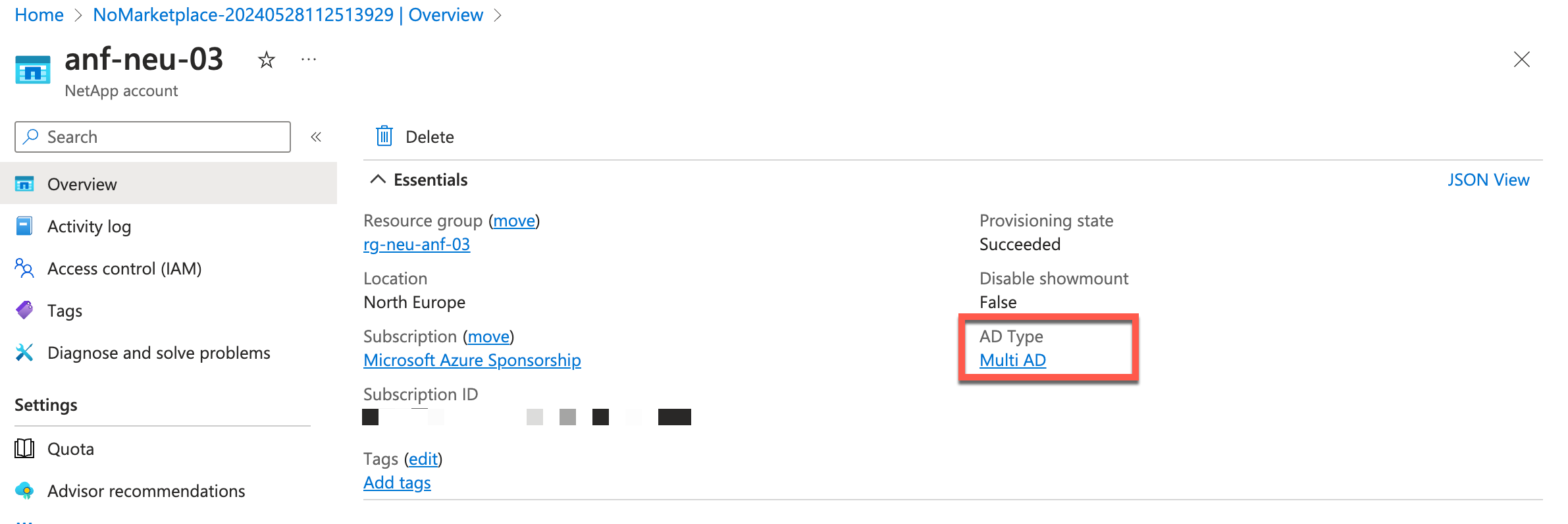Click the Delete trash can icon
The width and height of the screenshot is (1568, 524).
click(x=384, y=136)
